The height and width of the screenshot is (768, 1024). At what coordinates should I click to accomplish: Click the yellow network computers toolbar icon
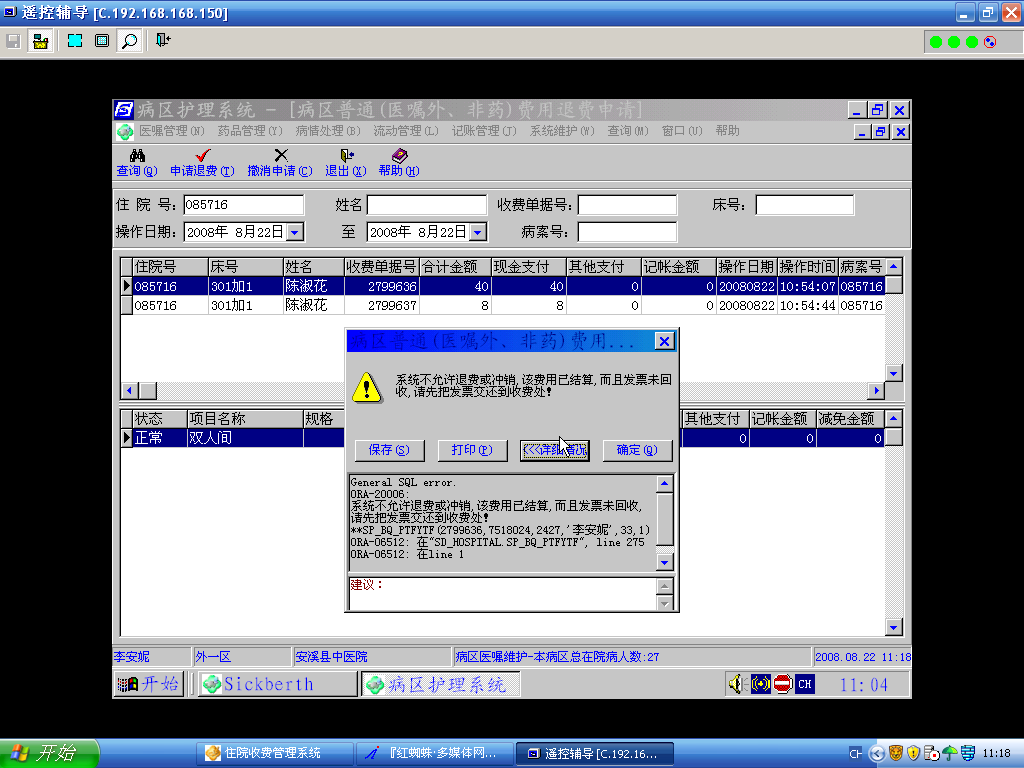tap(40, 41)
